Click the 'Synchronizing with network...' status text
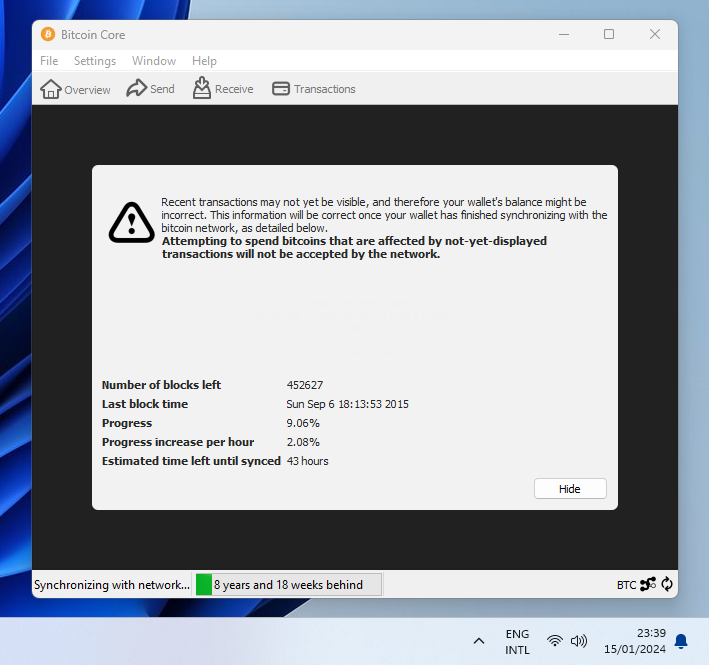Screen dimensions: 709x665 point(112,585)
